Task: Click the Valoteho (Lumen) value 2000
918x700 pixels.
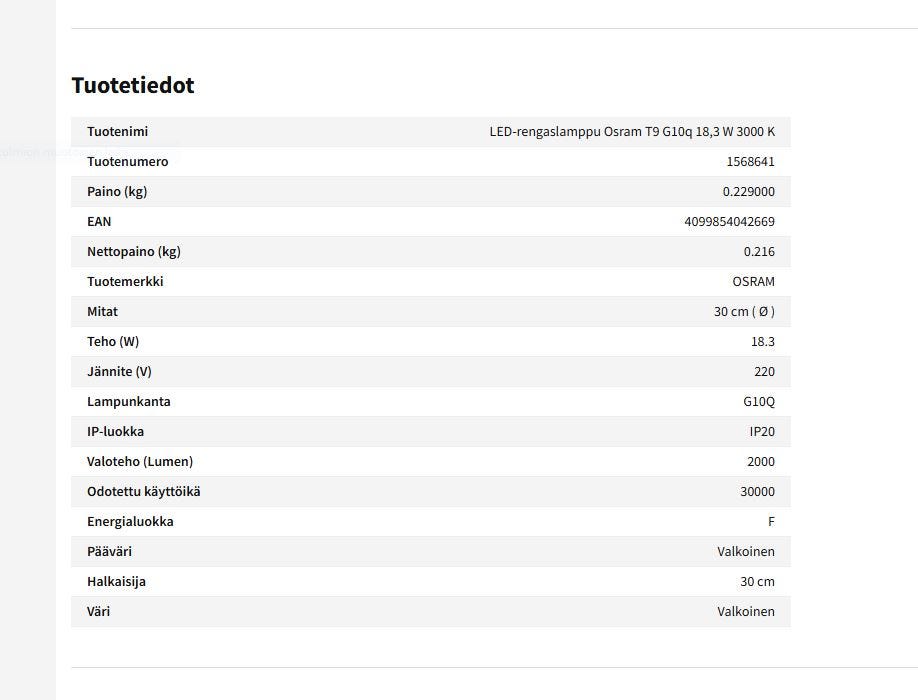Action: [760, 462]
